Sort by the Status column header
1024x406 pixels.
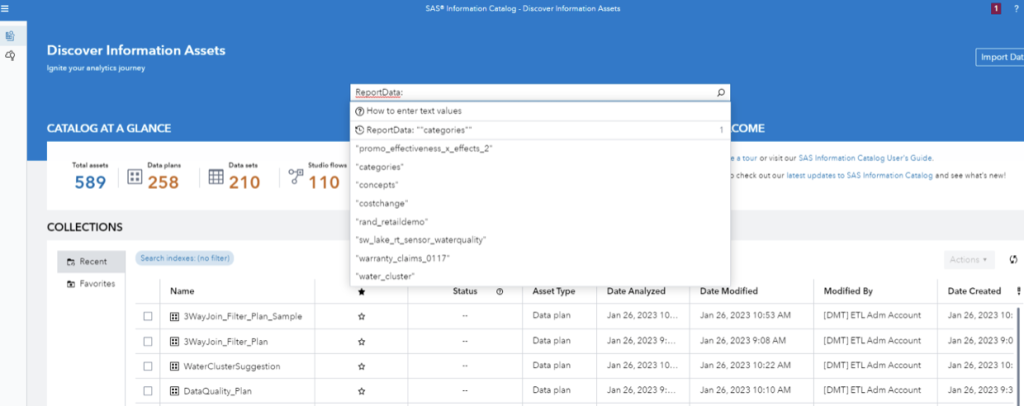pos(465,291)
